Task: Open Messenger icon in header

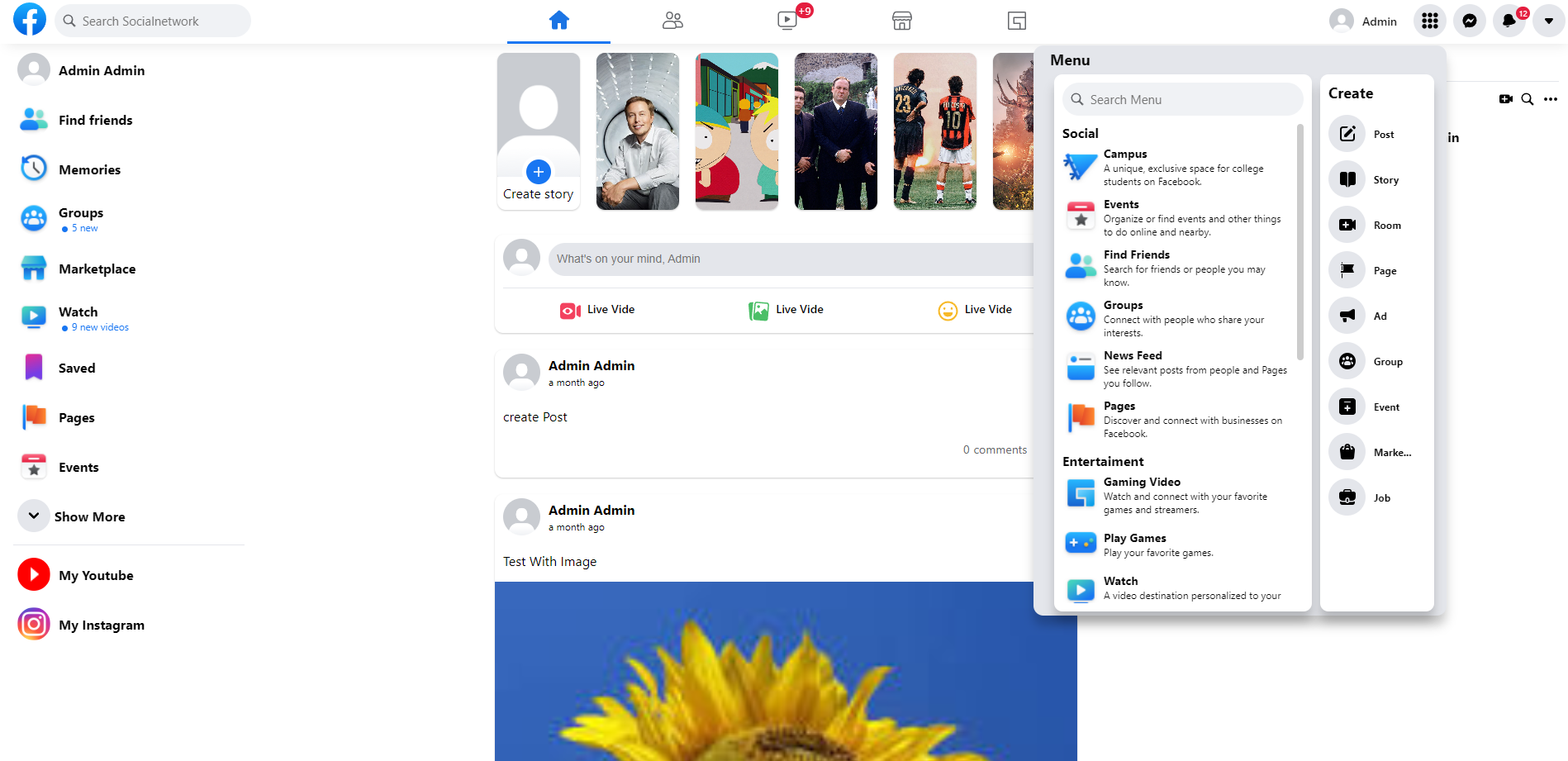Action: [x=1470, y=21]
